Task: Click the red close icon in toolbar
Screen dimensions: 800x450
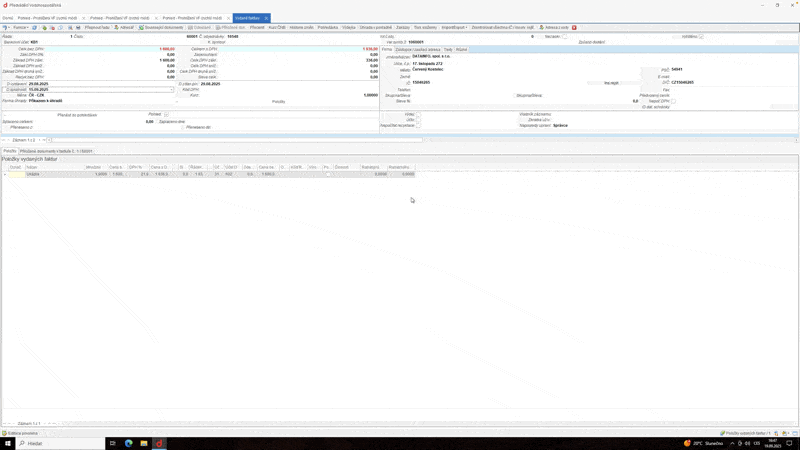Action: (574, 28)
